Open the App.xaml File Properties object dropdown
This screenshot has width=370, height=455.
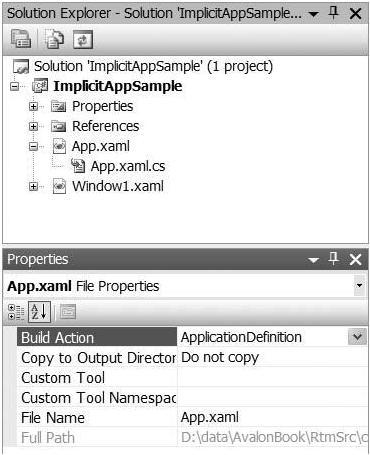coord(359,285)
